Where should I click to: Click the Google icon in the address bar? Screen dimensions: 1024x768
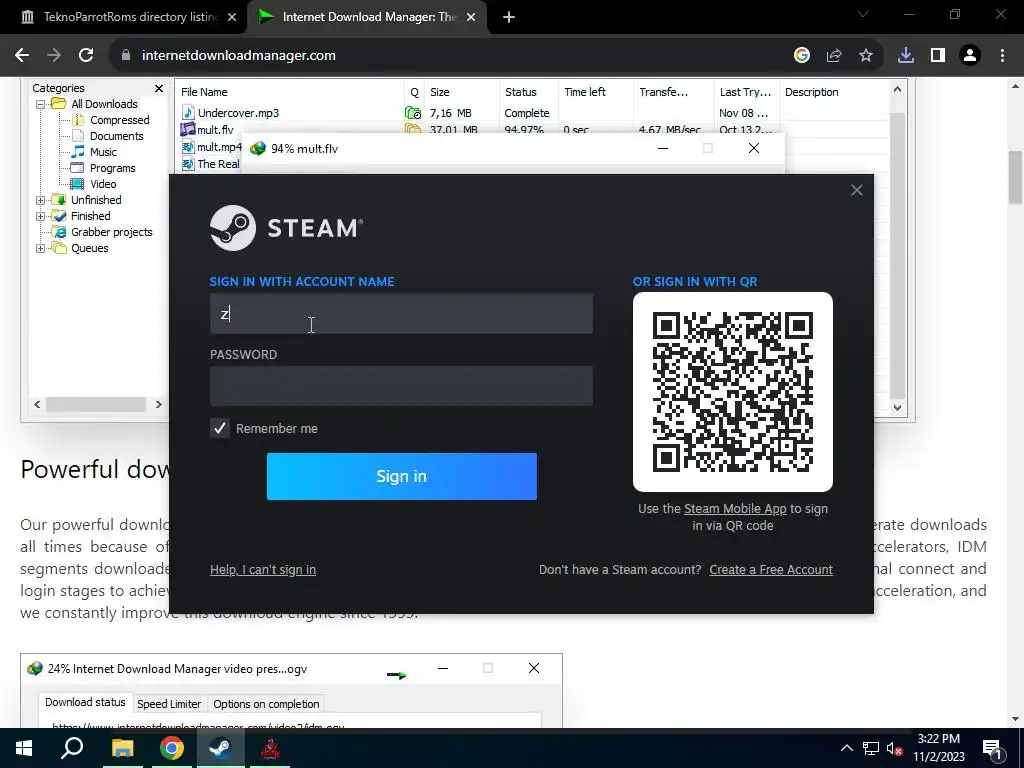click(802, 56)
